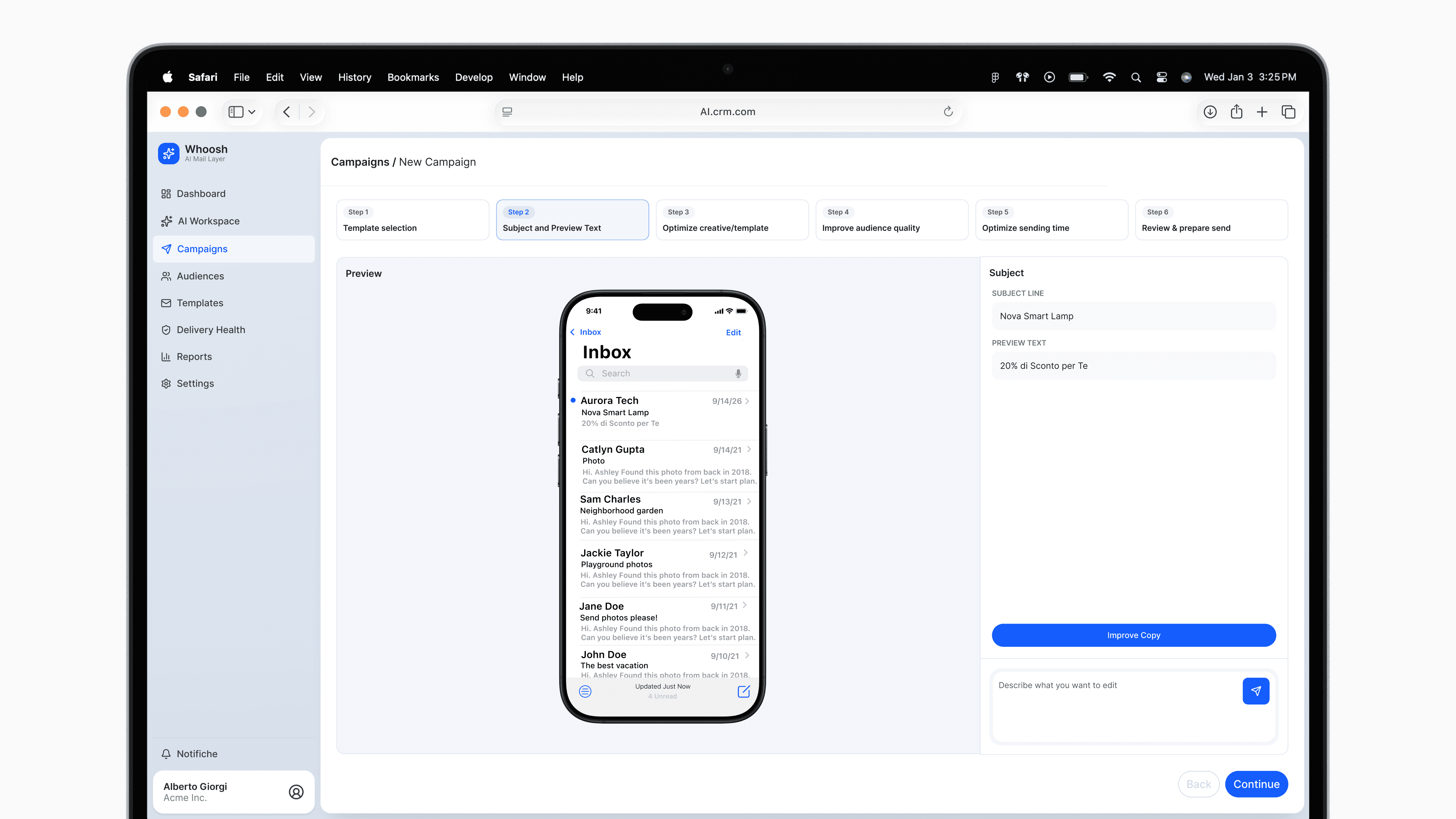
Task: Click the Search field in phone preview
Action: click(x=662, y=374)
